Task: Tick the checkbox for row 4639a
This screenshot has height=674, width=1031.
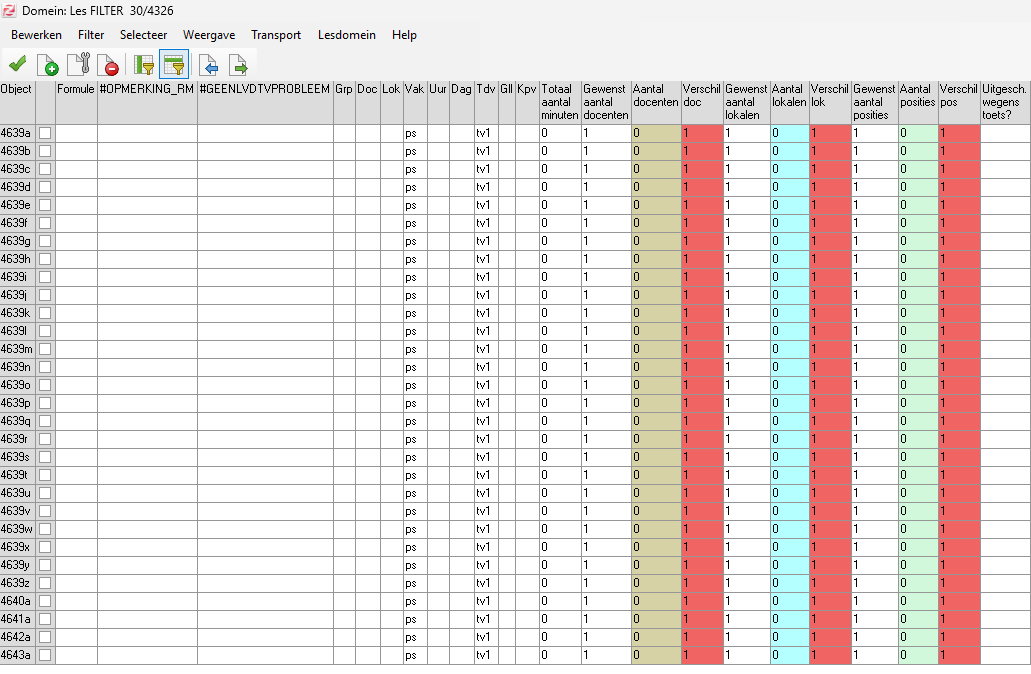Action: coord(45,133)
